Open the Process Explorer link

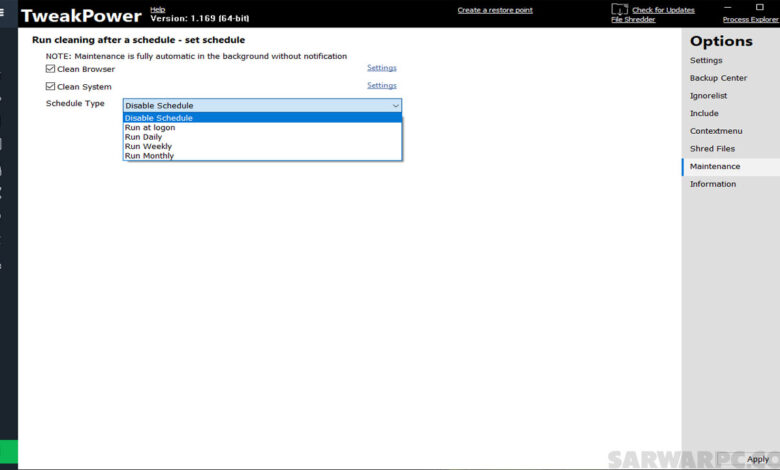tap(751, 19)
